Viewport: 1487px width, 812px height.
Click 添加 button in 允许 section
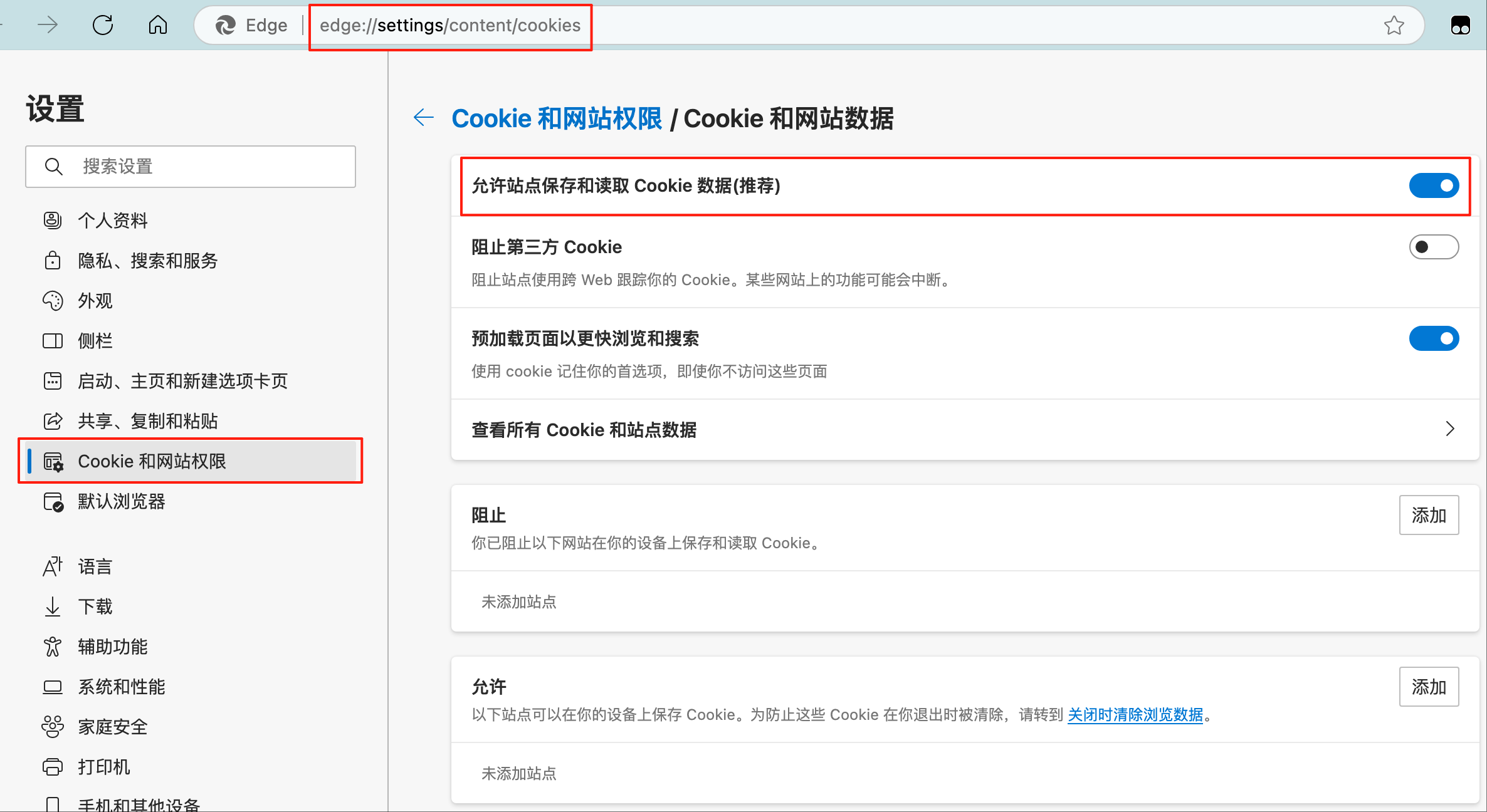tap(1429, 687)
